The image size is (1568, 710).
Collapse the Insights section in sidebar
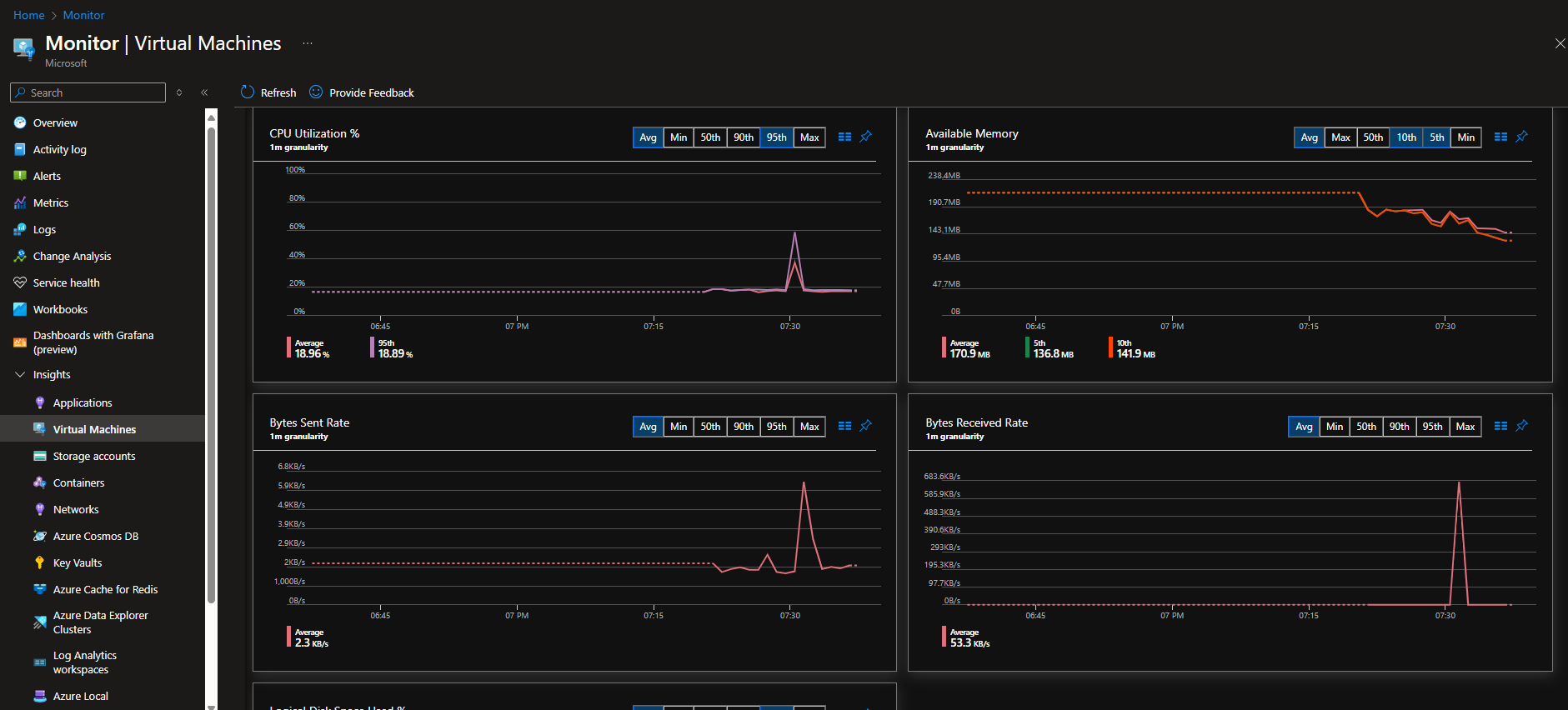pos(20,375)
